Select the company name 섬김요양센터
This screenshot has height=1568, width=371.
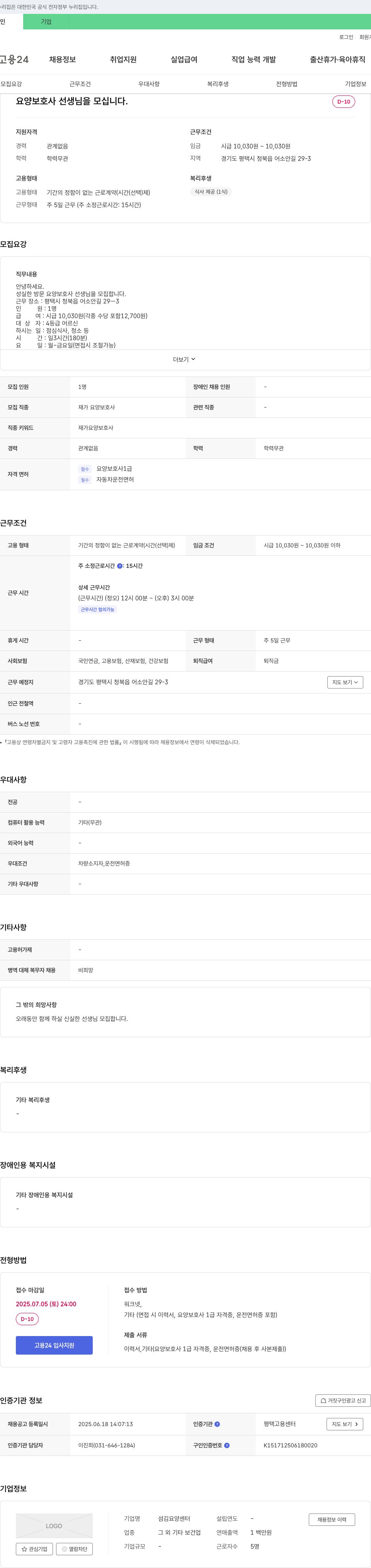(174, 1519)
